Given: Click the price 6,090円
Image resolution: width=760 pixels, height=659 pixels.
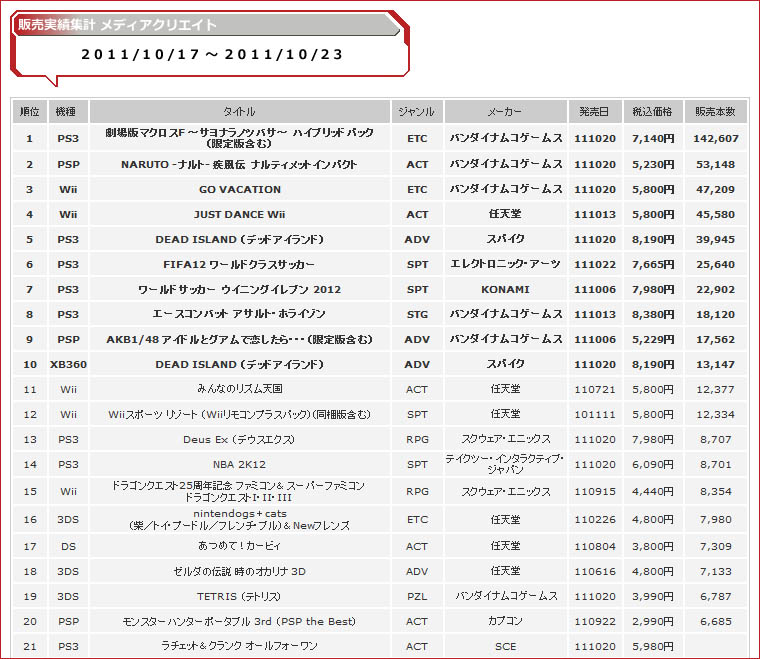Looking at the screenshot, I should pyautogui.click(x=653, y=464).
